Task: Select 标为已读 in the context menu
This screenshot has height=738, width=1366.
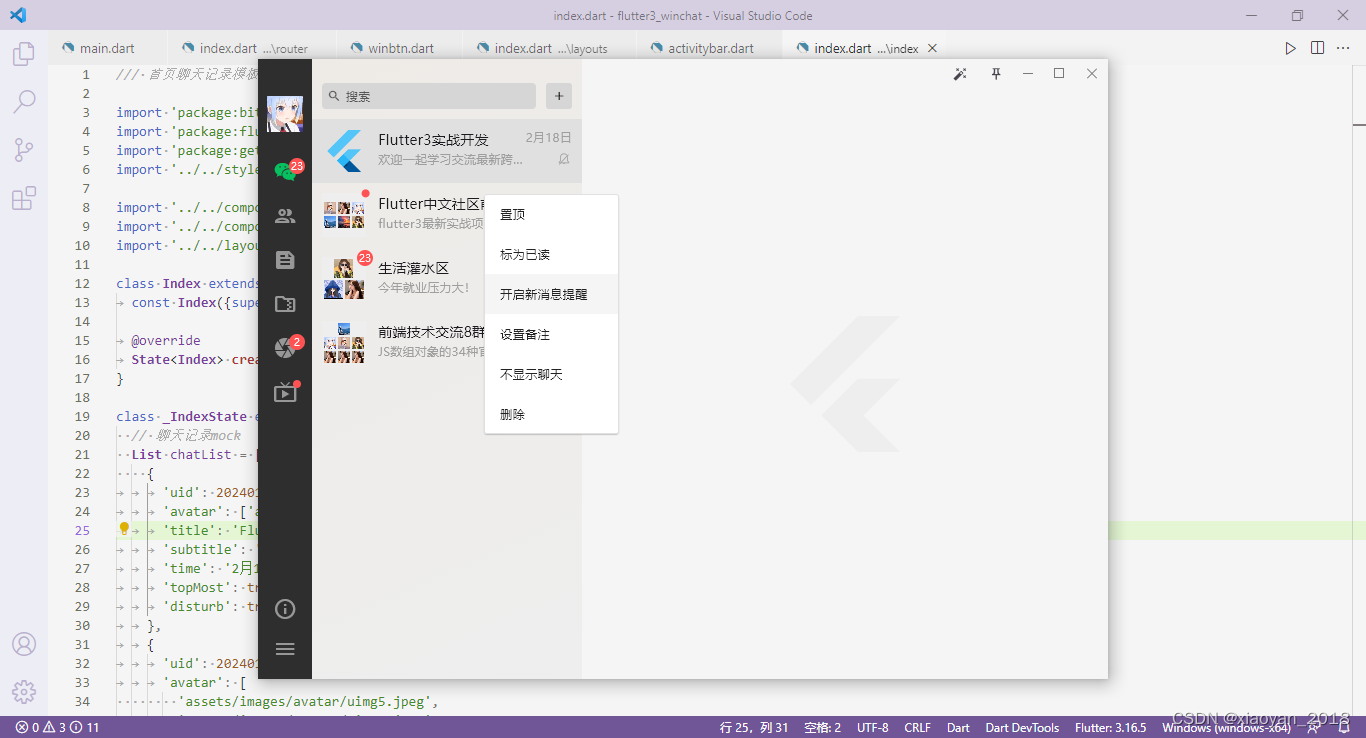Action: pos(551,255)
